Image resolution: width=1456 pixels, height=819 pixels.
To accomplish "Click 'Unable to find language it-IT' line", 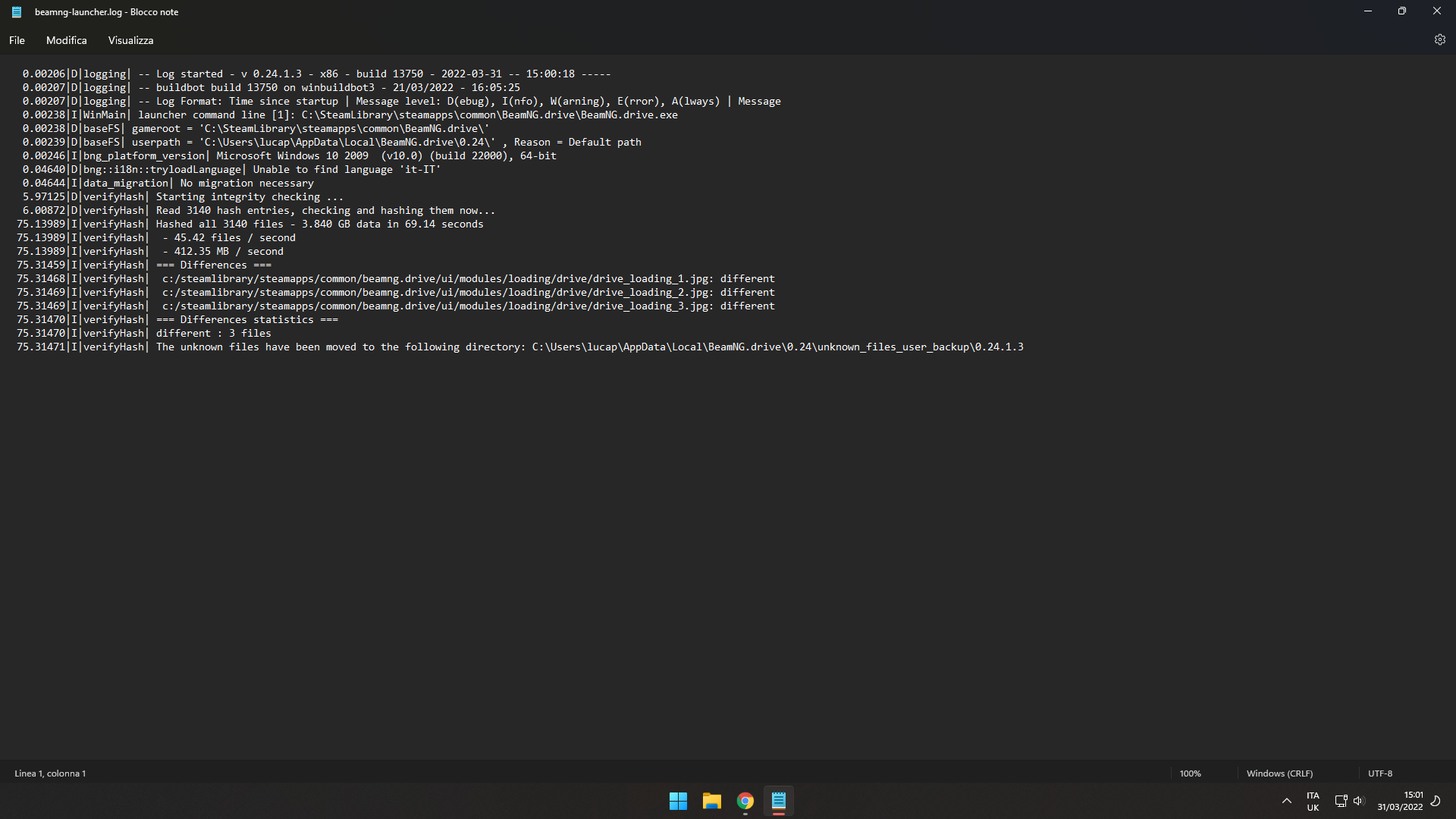I will (231, 169).
